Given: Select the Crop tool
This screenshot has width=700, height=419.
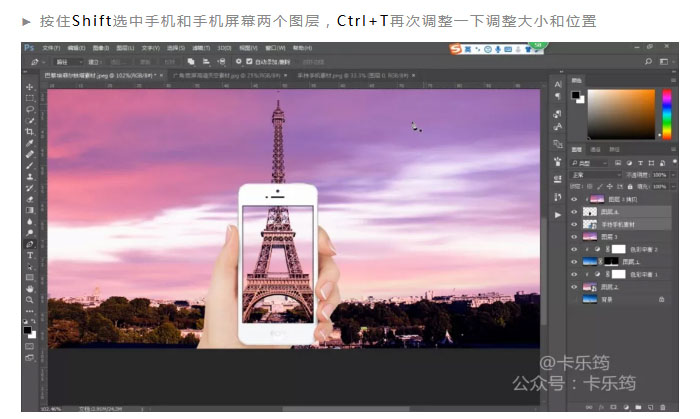Looking at the screenshot, I should (x=29, y=131).
